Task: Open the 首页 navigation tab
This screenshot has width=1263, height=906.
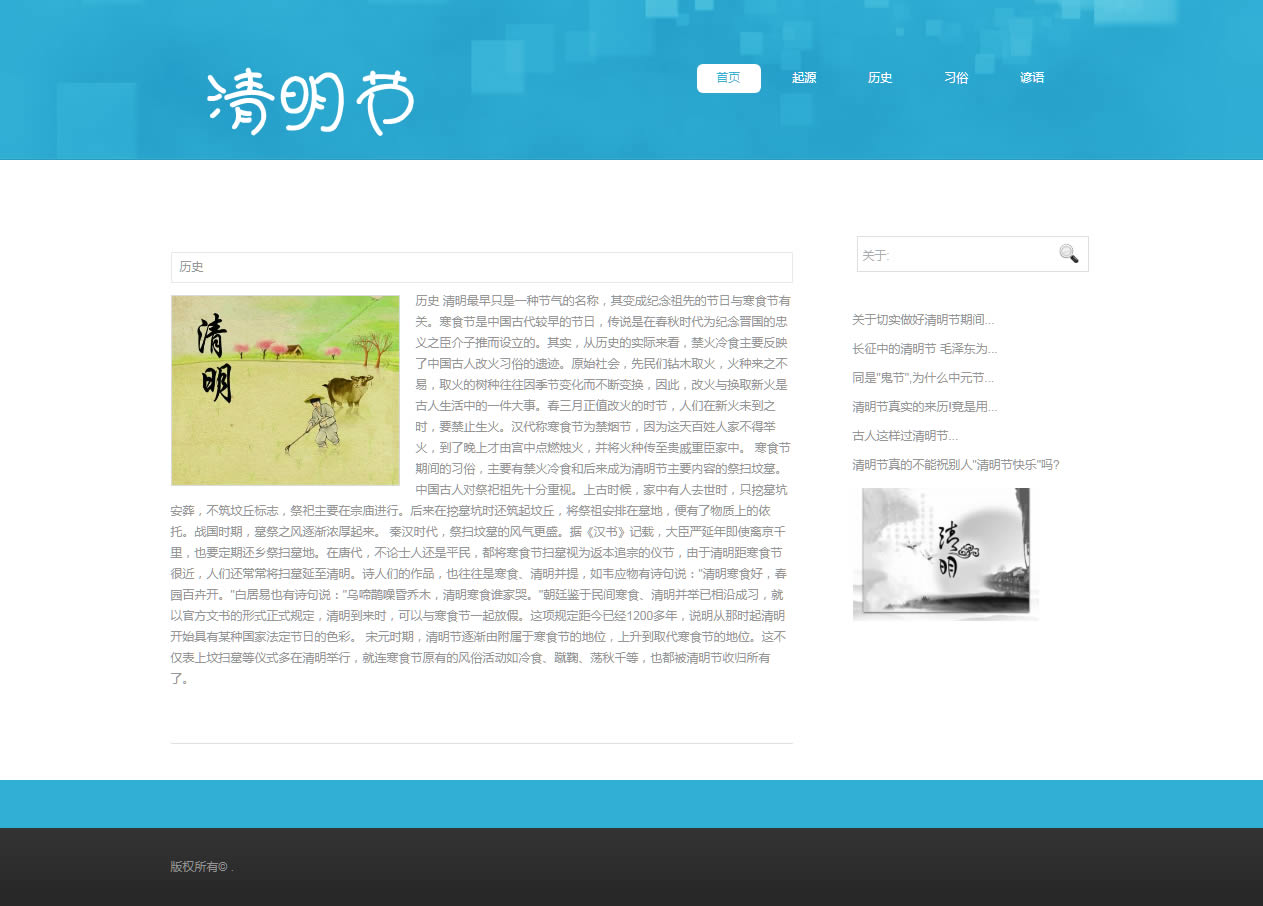Action: point(728,78)
